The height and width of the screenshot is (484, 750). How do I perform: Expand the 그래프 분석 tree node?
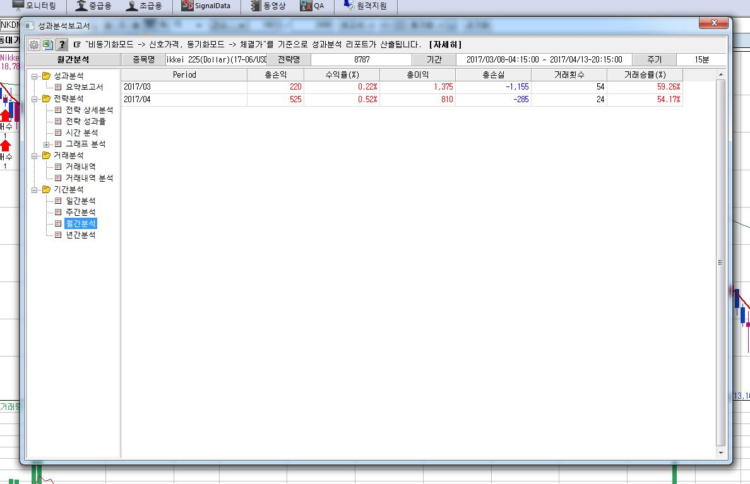click(x=46, y=144)
